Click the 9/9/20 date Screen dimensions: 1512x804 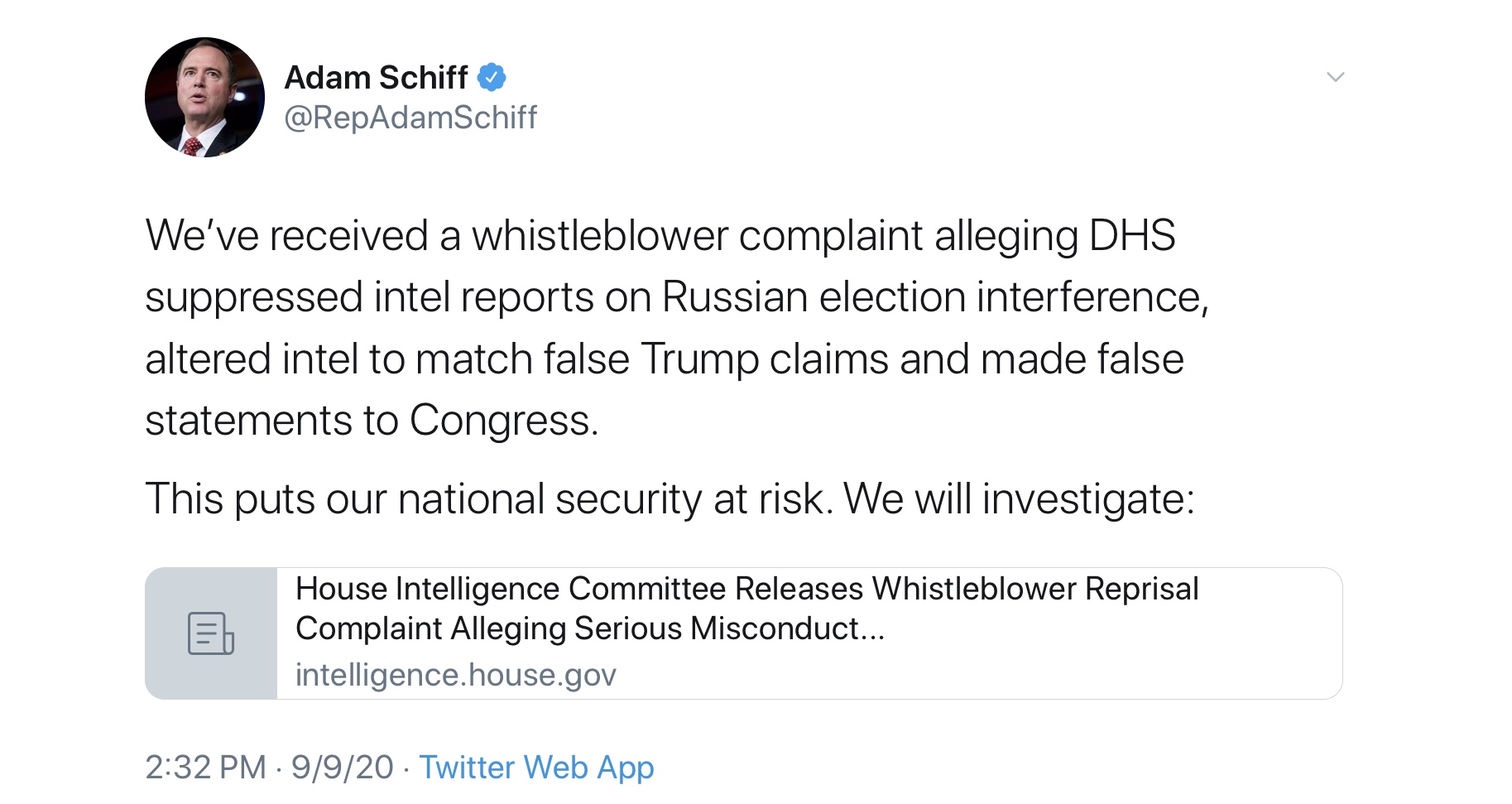(342, 768)
